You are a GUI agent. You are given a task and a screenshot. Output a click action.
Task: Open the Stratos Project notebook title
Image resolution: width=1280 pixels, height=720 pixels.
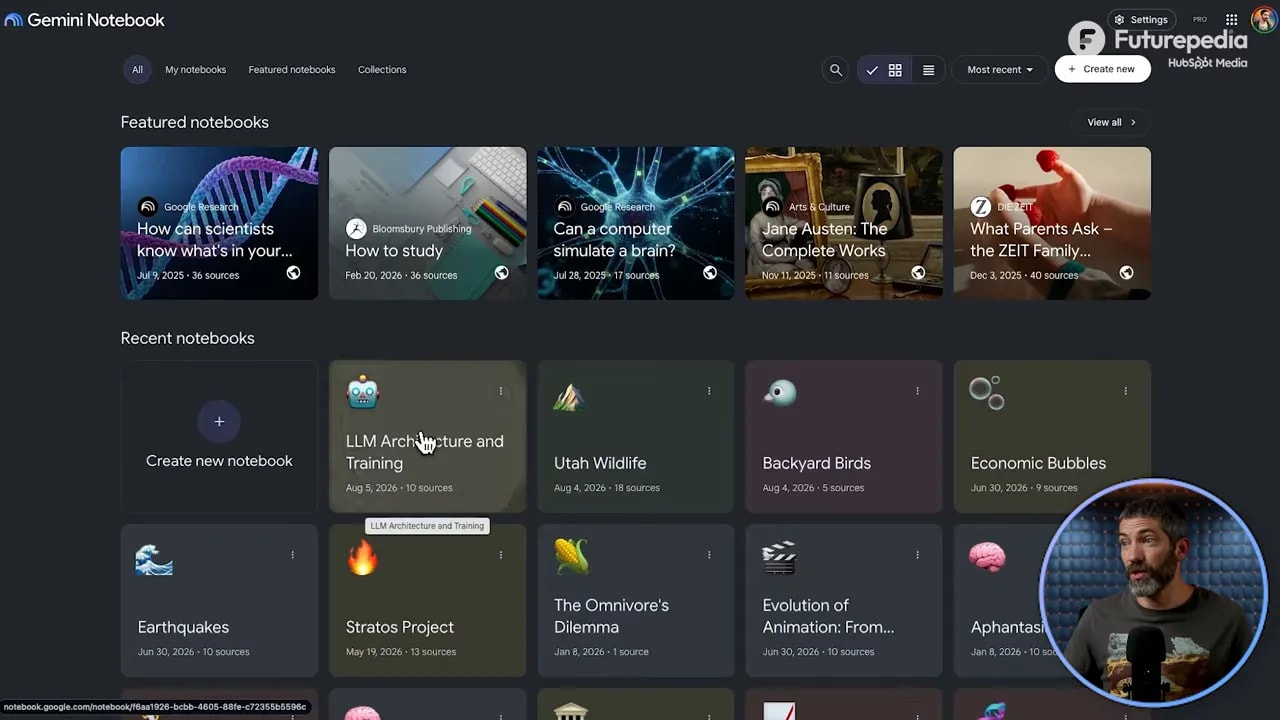400,627
